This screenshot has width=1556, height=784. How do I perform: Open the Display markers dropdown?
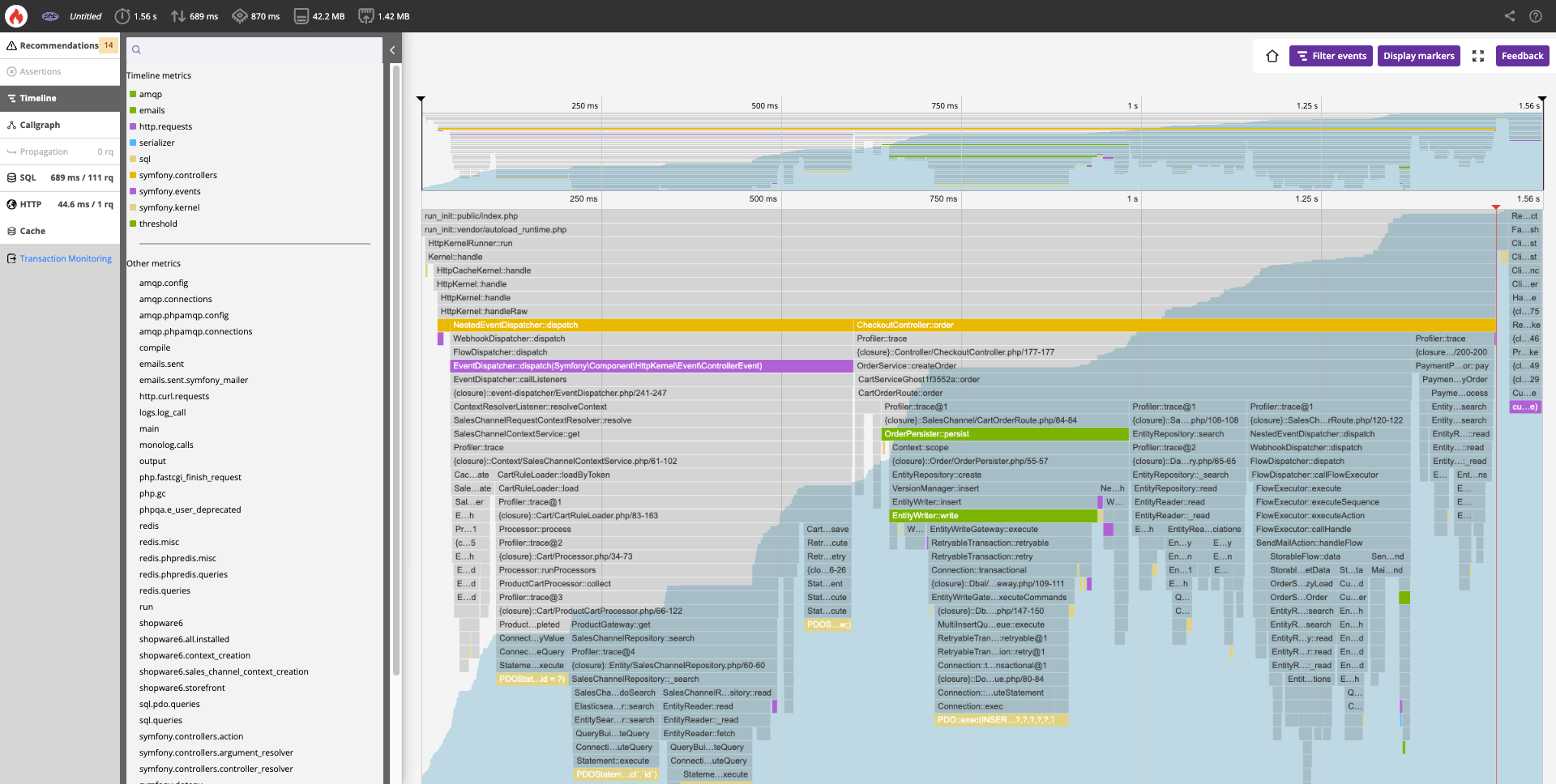1418,56
